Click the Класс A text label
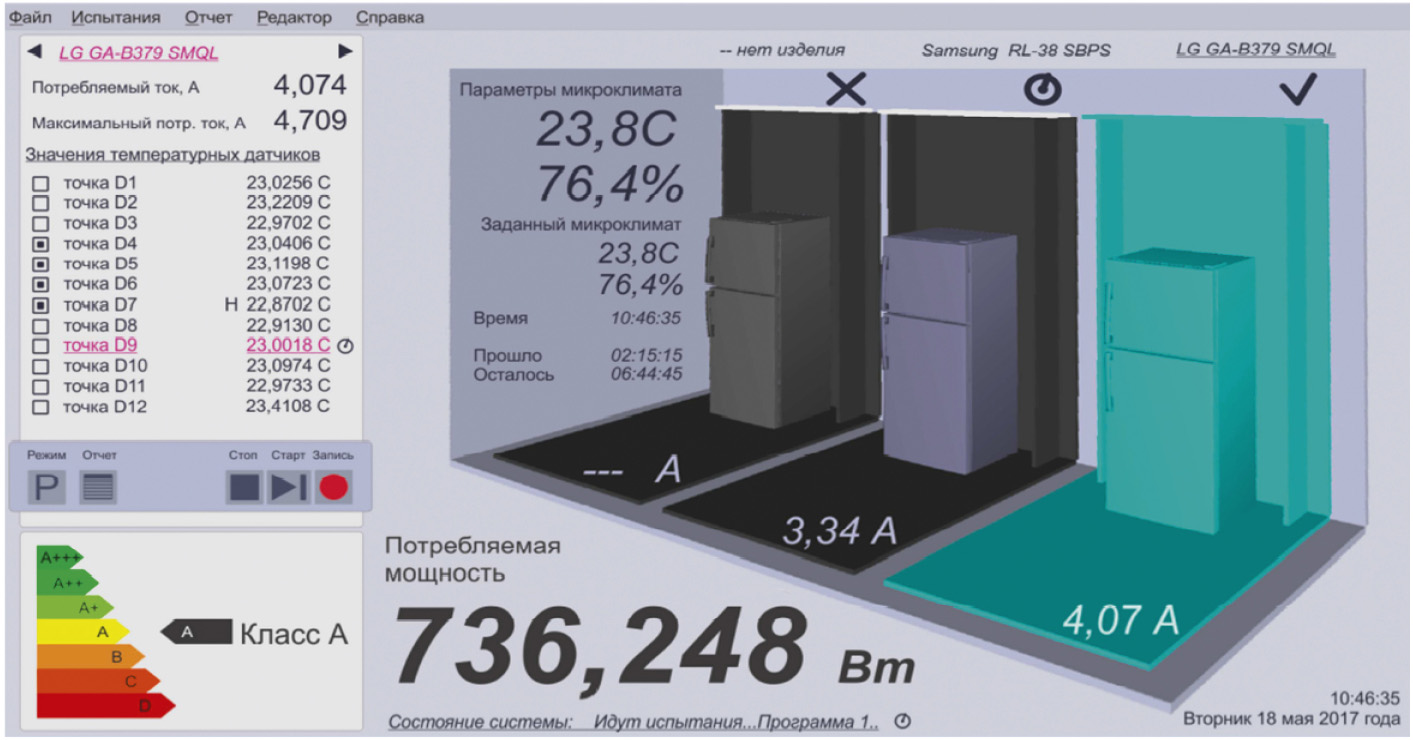 coord(294,633)
